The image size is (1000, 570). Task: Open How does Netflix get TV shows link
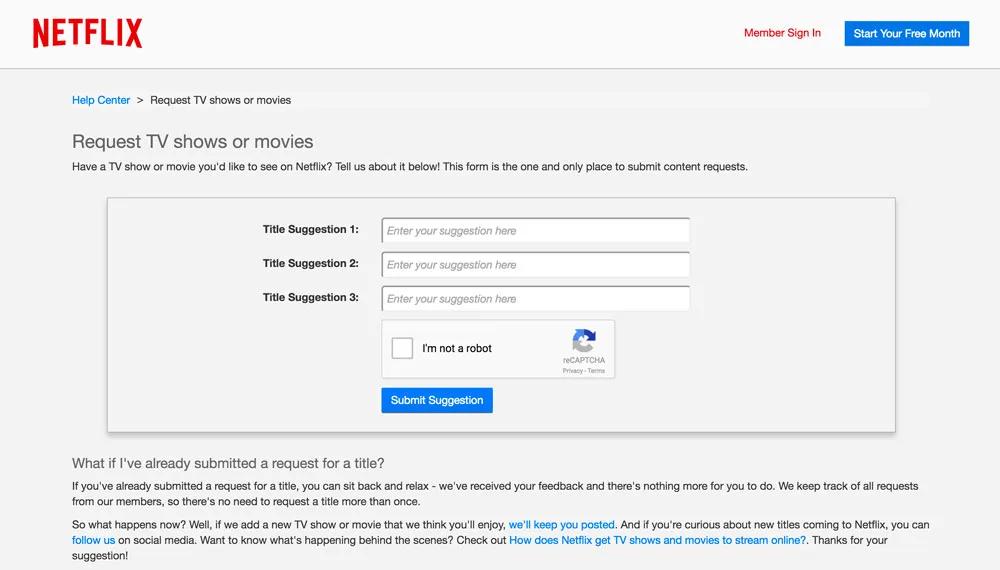658,540
